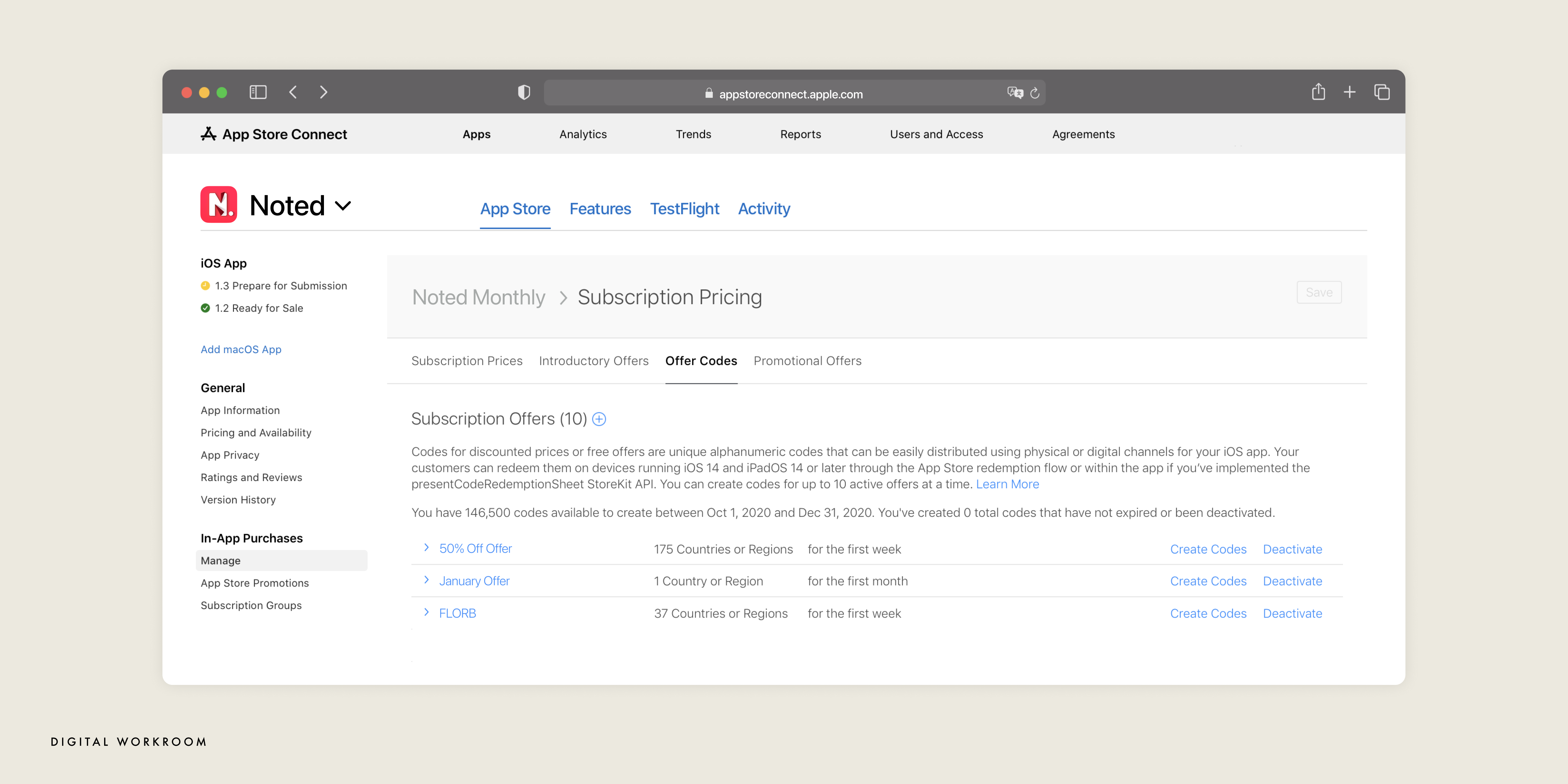Open the Promotional Offers tab
Viewport: 1568px width, 784px height.
coord(807,360)
